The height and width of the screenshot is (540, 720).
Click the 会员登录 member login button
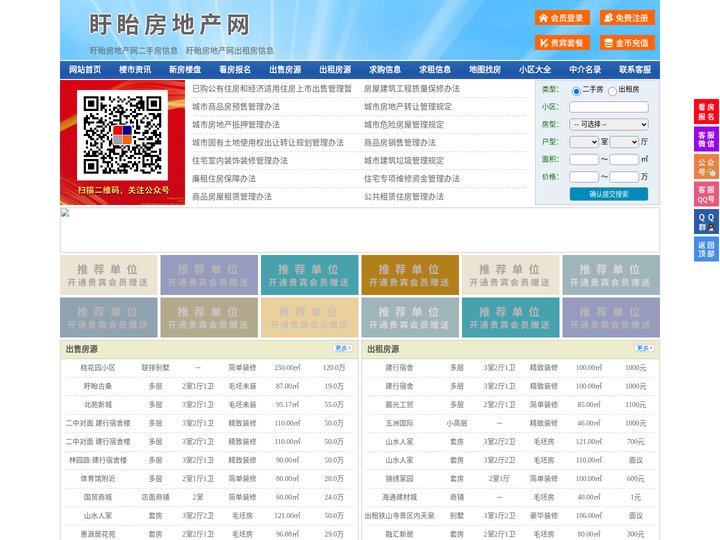(x=562, y=18)
